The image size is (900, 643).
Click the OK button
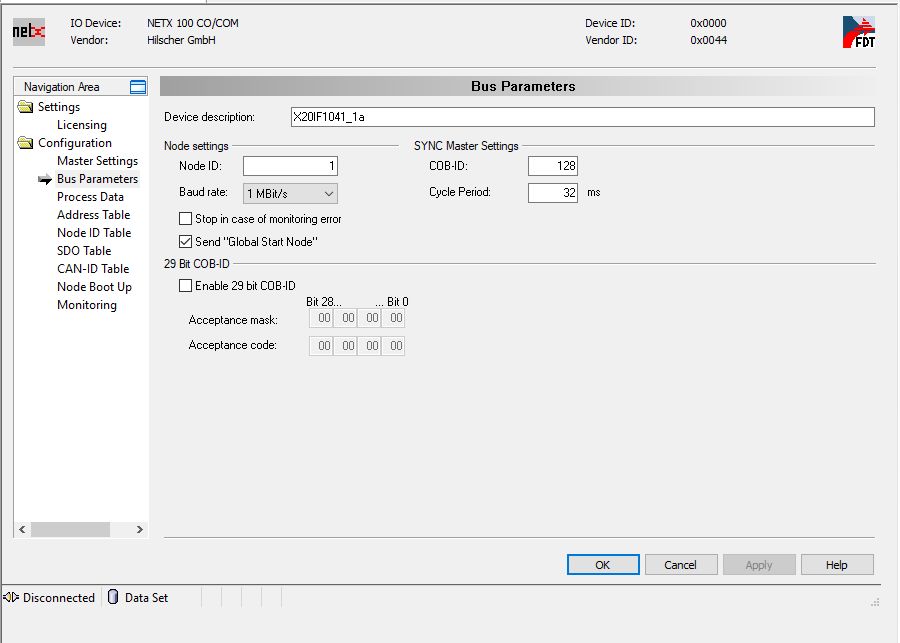[603, 565]
